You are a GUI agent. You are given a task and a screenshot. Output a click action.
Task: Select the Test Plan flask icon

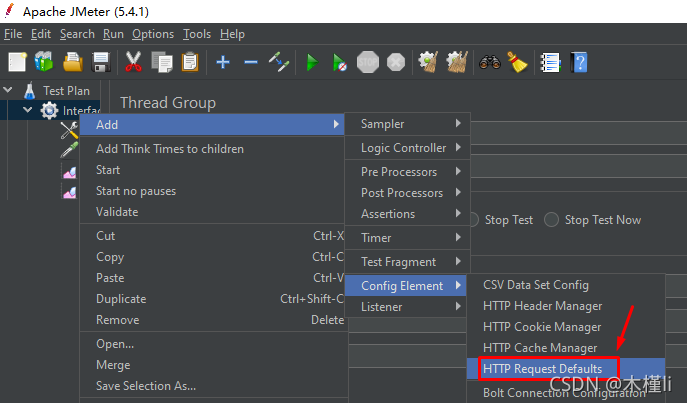[x=29, y=91]
